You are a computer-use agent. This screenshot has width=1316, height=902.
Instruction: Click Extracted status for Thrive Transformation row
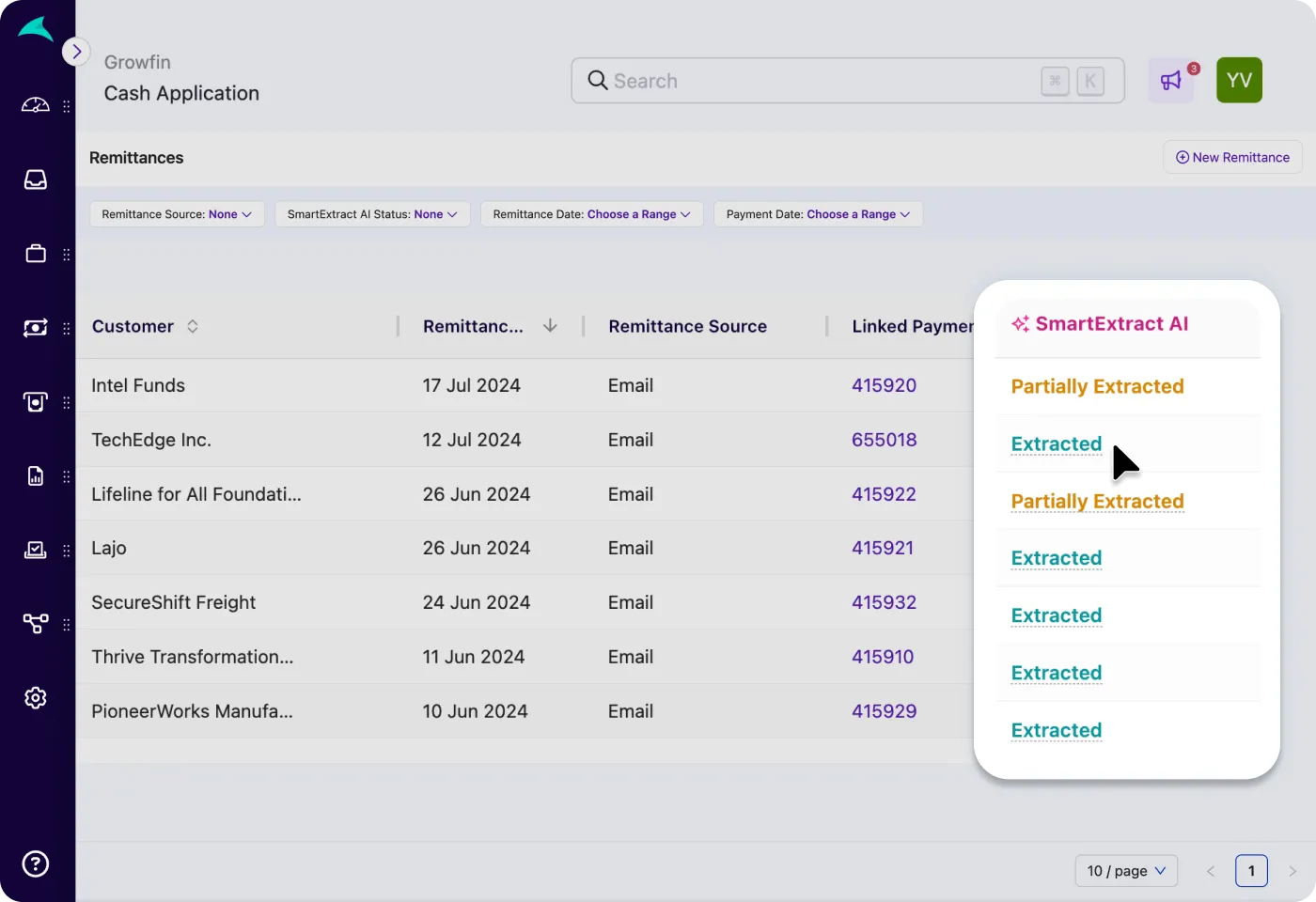pos(1056,673)
